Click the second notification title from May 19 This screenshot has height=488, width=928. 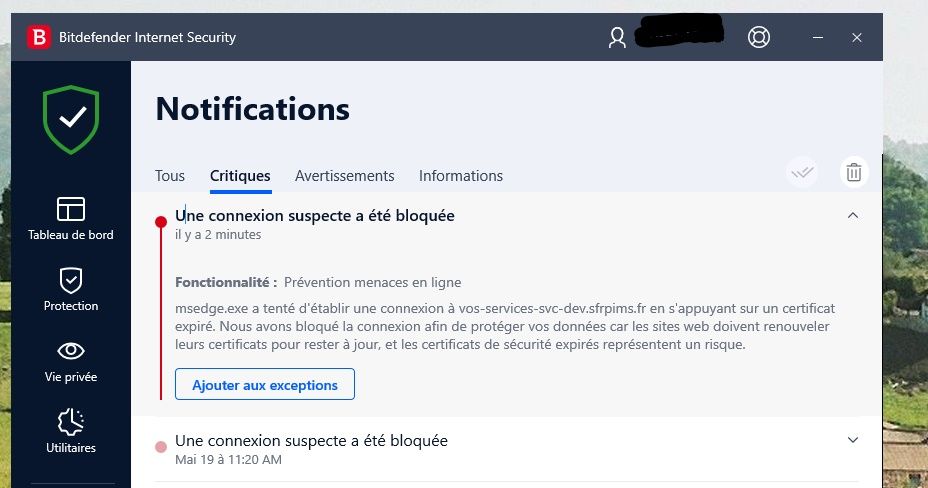(311, 440)
